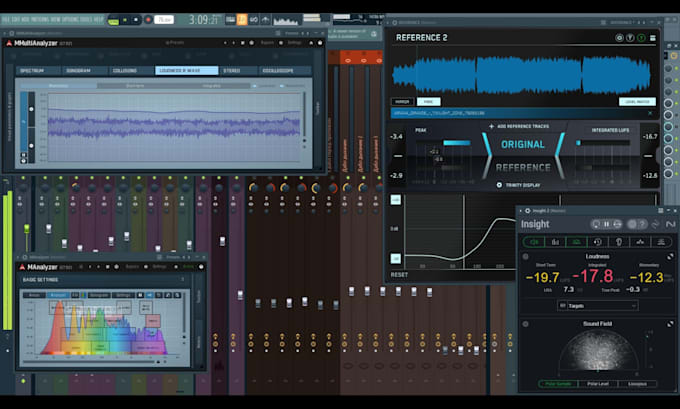
Task: Click the master track green fader
Action: (x=26, y=228)
